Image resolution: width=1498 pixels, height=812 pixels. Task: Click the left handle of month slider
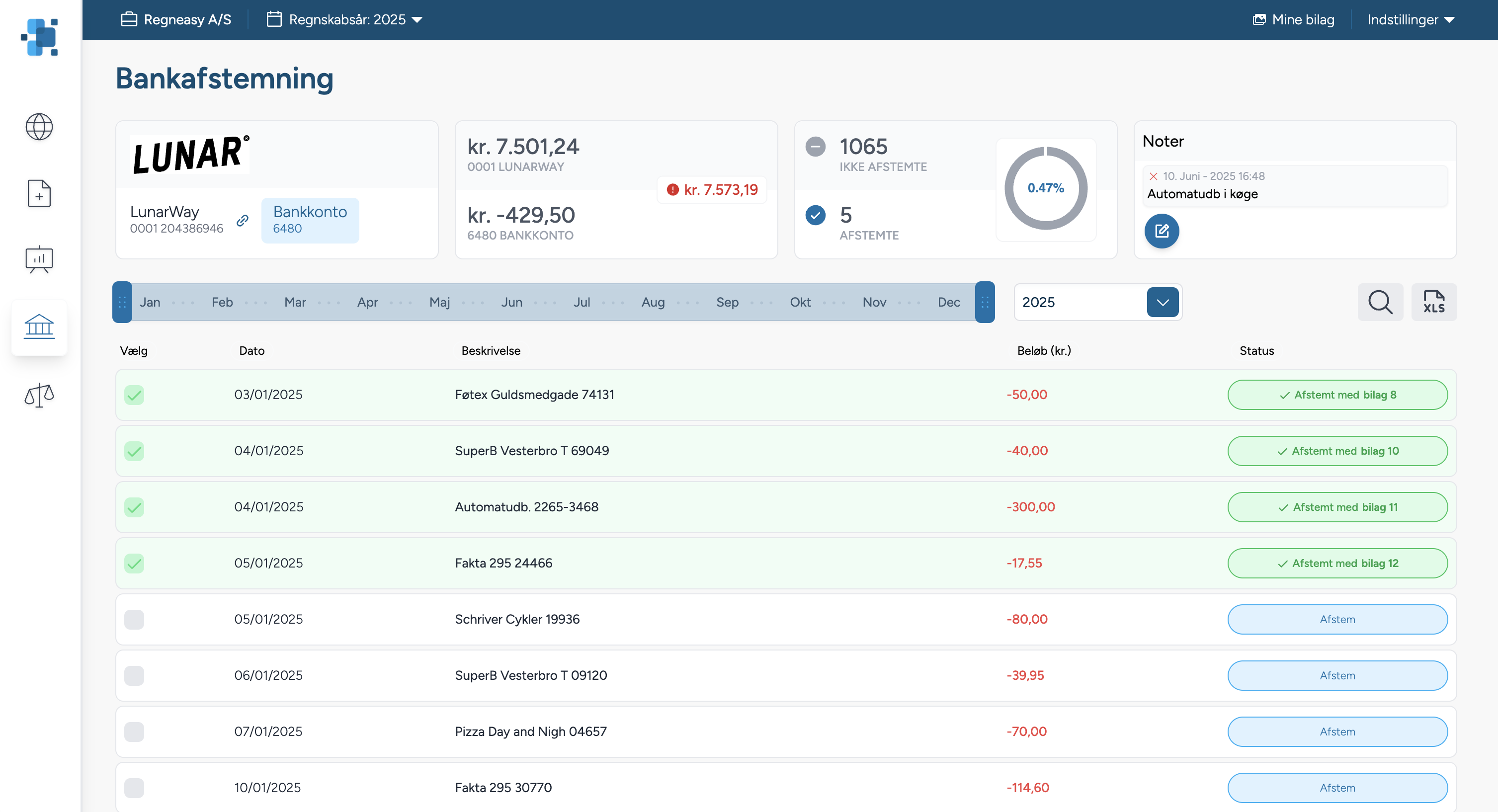click(x=122, y=302)
